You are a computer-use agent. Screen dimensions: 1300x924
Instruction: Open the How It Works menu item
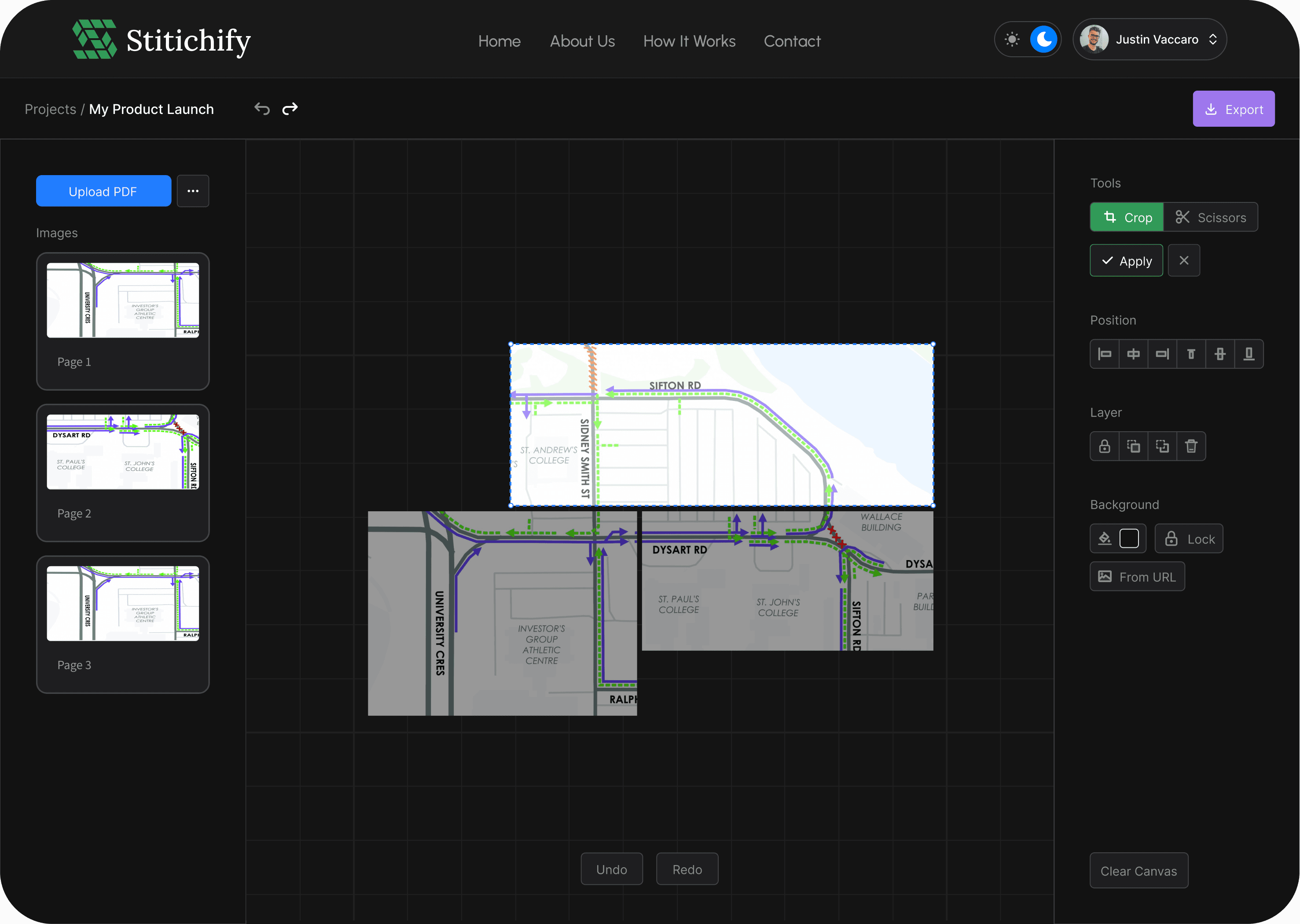689,41
